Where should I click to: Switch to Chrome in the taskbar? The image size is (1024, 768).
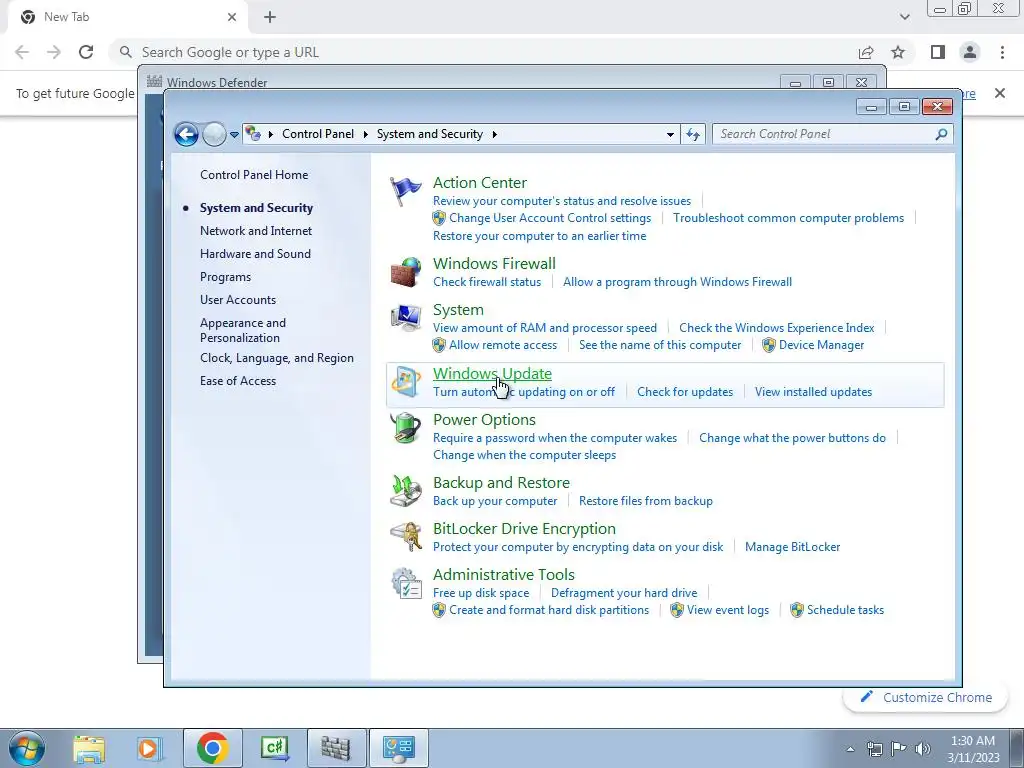click(212, 748)
